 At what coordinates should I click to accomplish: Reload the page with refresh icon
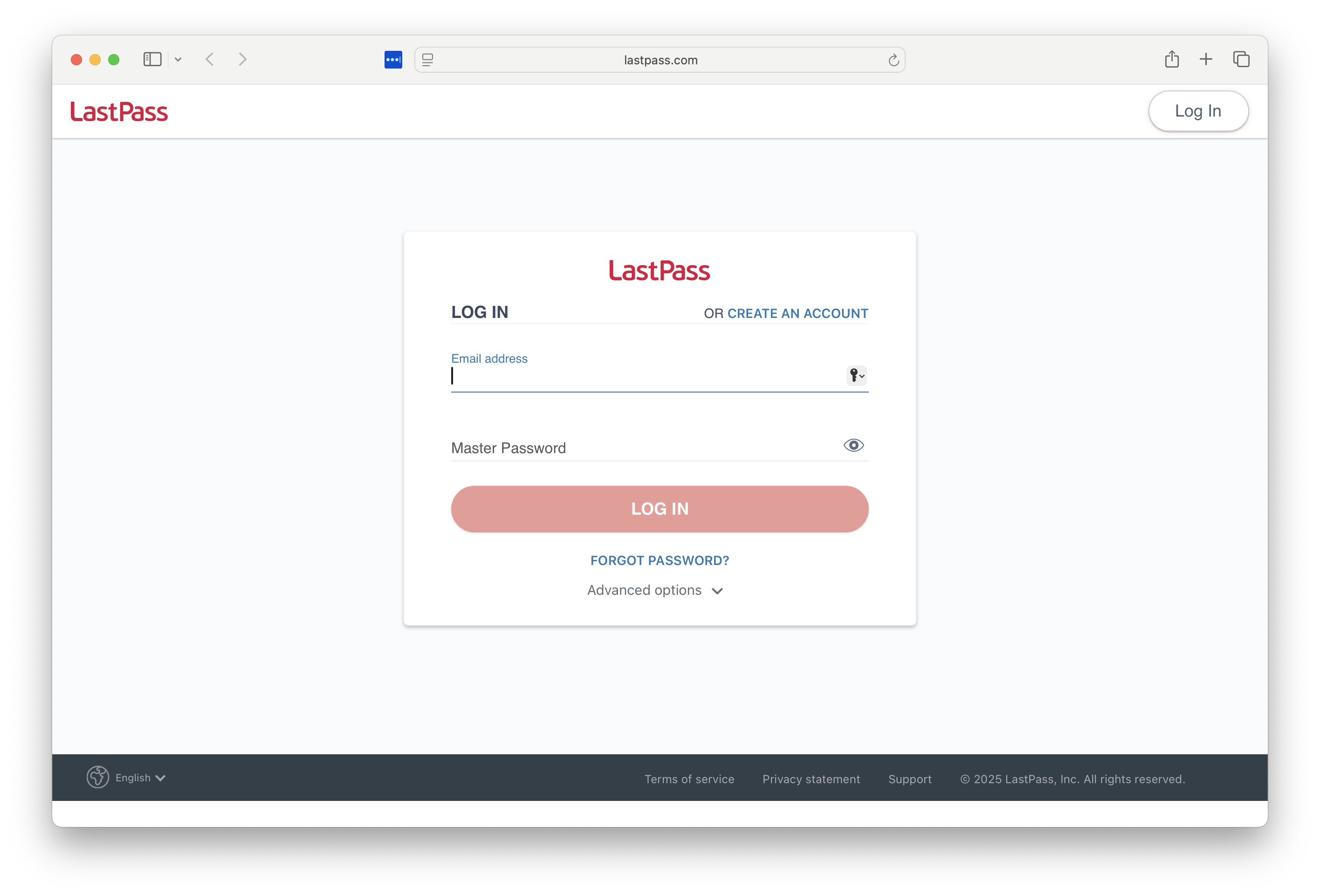tap(894, 60)
